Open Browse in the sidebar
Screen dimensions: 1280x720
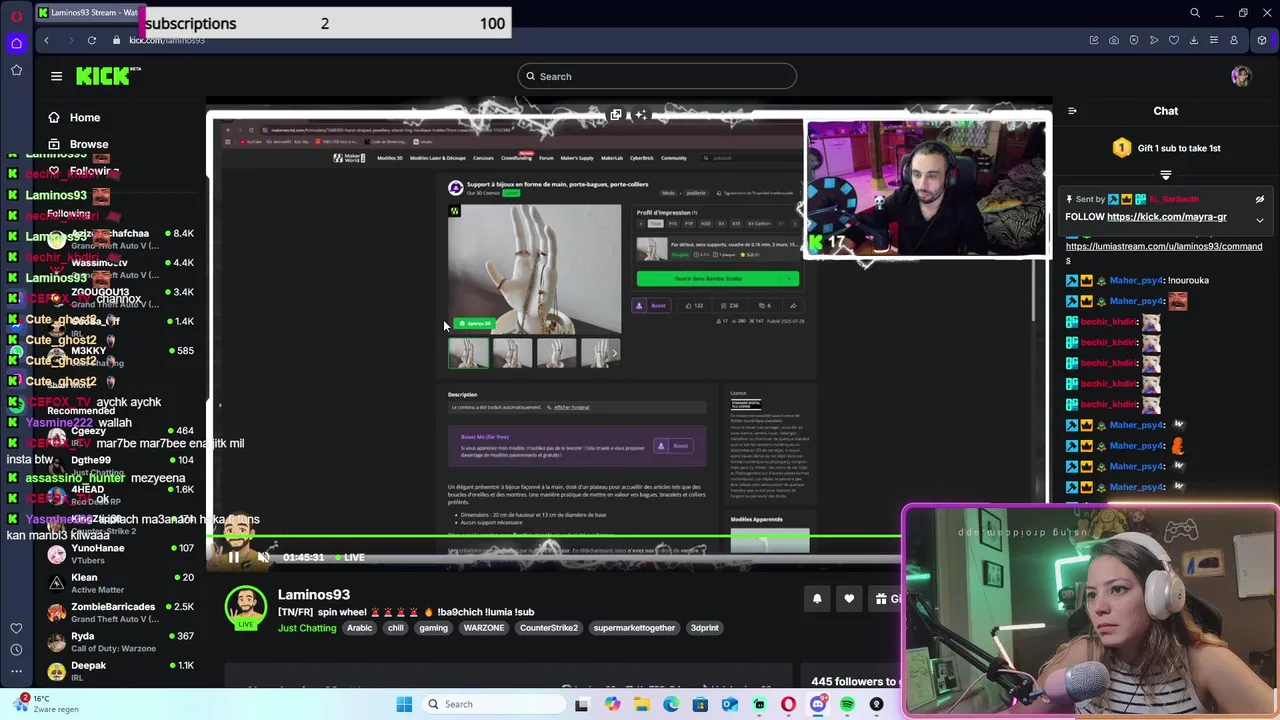[x=78, y=144]
